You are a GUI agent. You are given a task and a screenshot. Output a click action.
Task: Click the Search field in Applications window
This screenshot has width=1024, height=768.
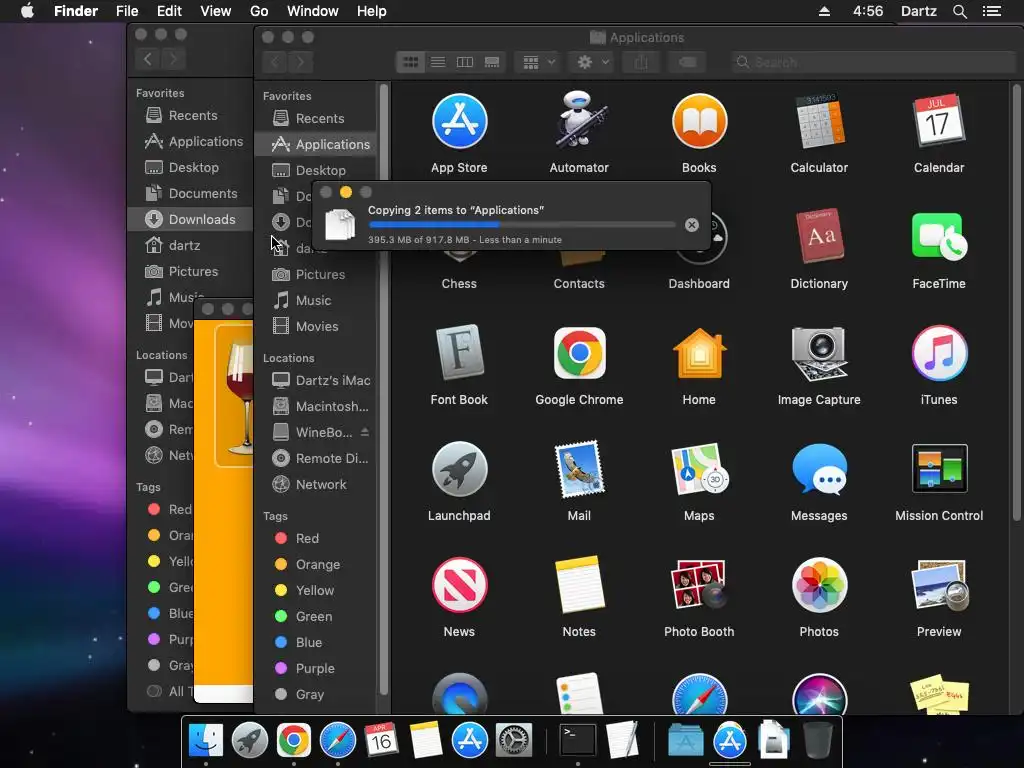(874, 62)
